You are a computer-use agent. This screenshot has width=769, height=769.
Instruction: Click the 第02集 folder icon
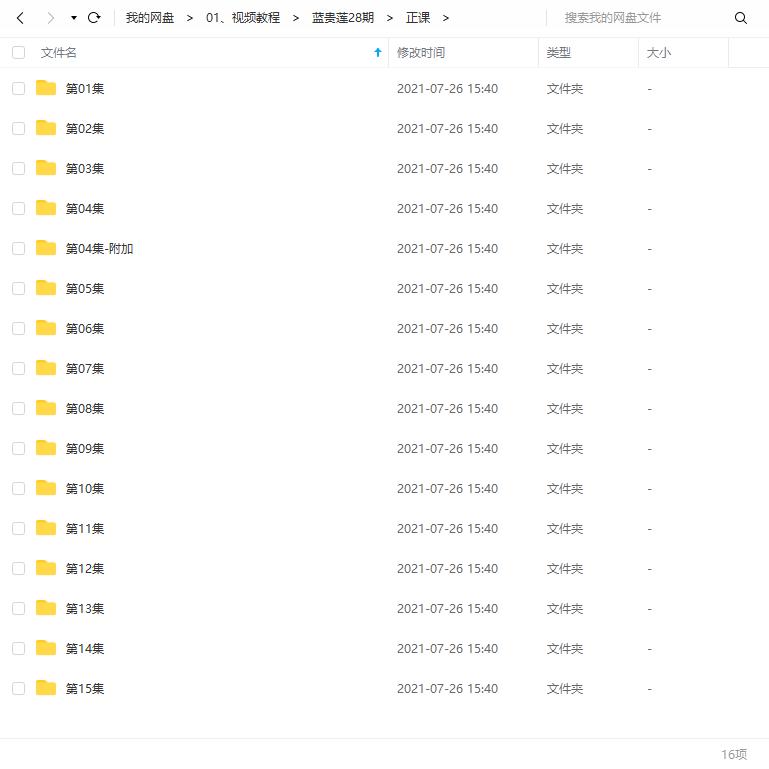coord(46,128)
